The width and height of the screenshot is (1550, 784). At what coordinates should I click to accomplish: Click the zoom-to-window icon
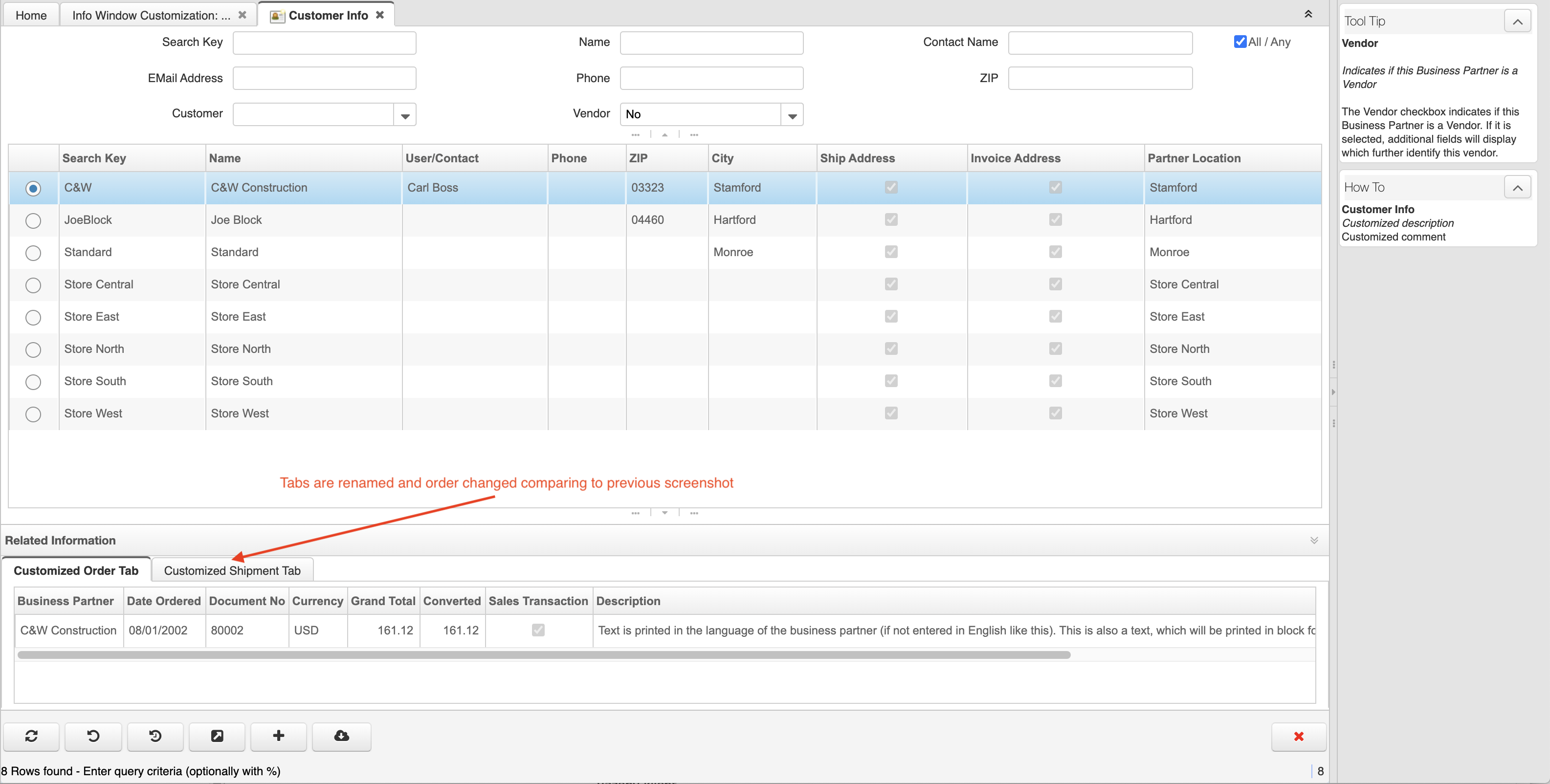[x=217, y=737]
